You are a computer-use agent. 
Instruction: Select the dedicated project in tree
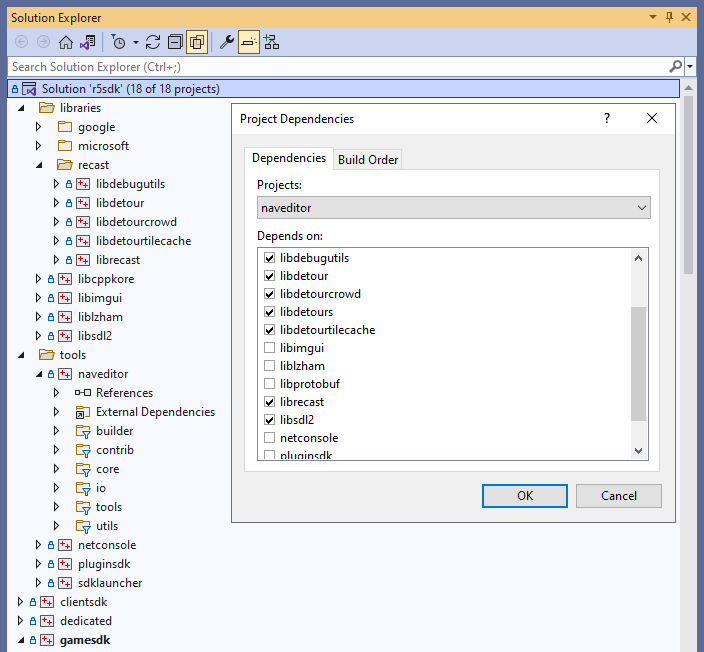point(86,621)
